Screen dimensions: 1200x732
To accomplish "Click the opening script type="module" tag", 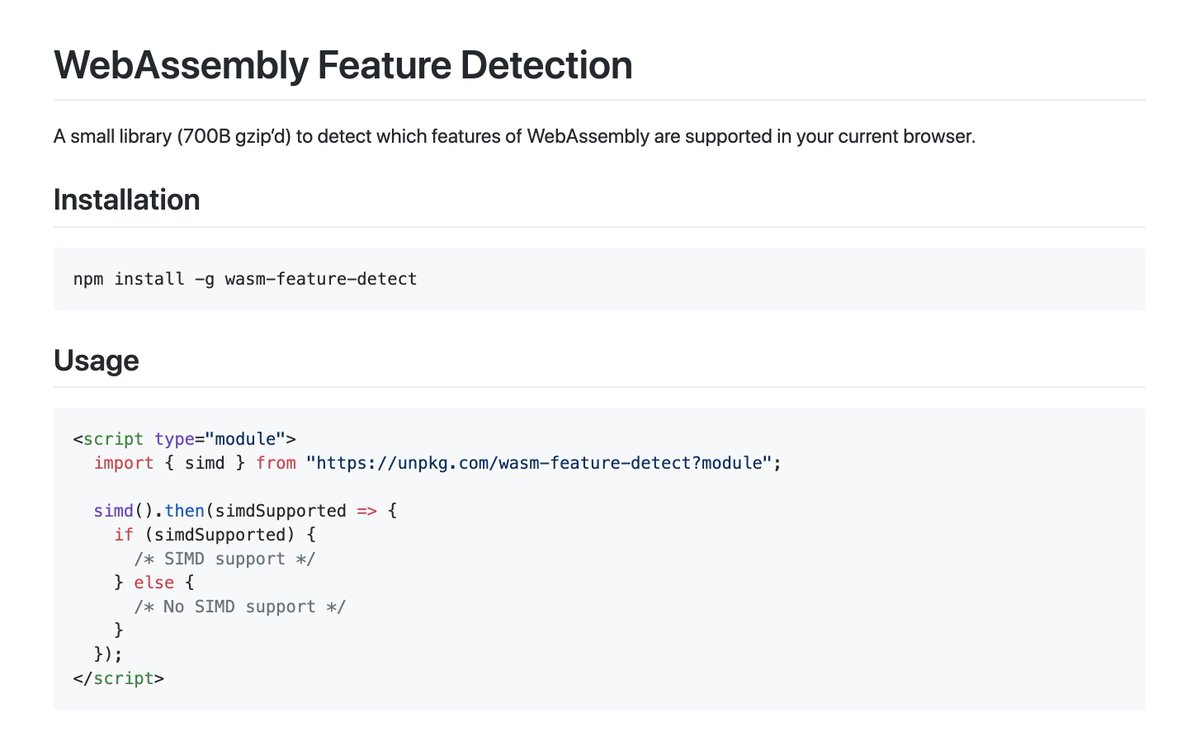I will (x=185, y=439).
